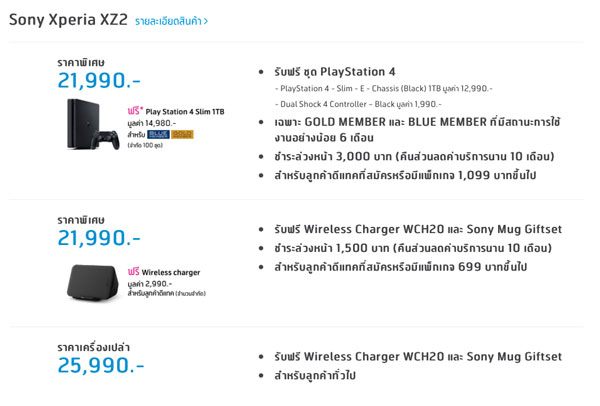Click the 699 บาท package condition text
The height and width of the screenshot is (406, 600).
pyautogui.click(x=401, y=267)
